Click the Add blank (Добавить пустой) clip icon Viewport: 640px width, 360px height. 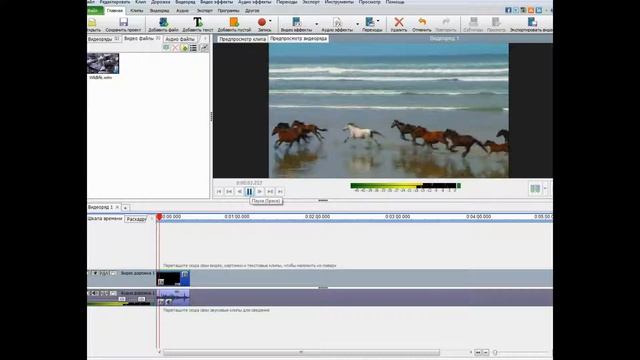[x=234, y=22]
